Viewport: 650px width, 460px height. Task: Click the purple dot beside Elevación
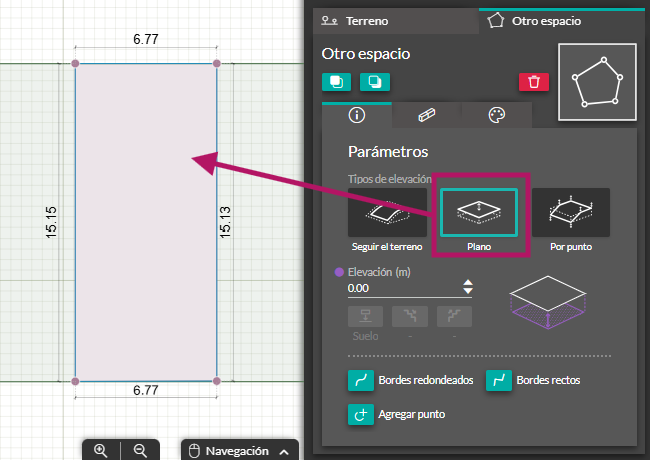click(x=339, y=272)
